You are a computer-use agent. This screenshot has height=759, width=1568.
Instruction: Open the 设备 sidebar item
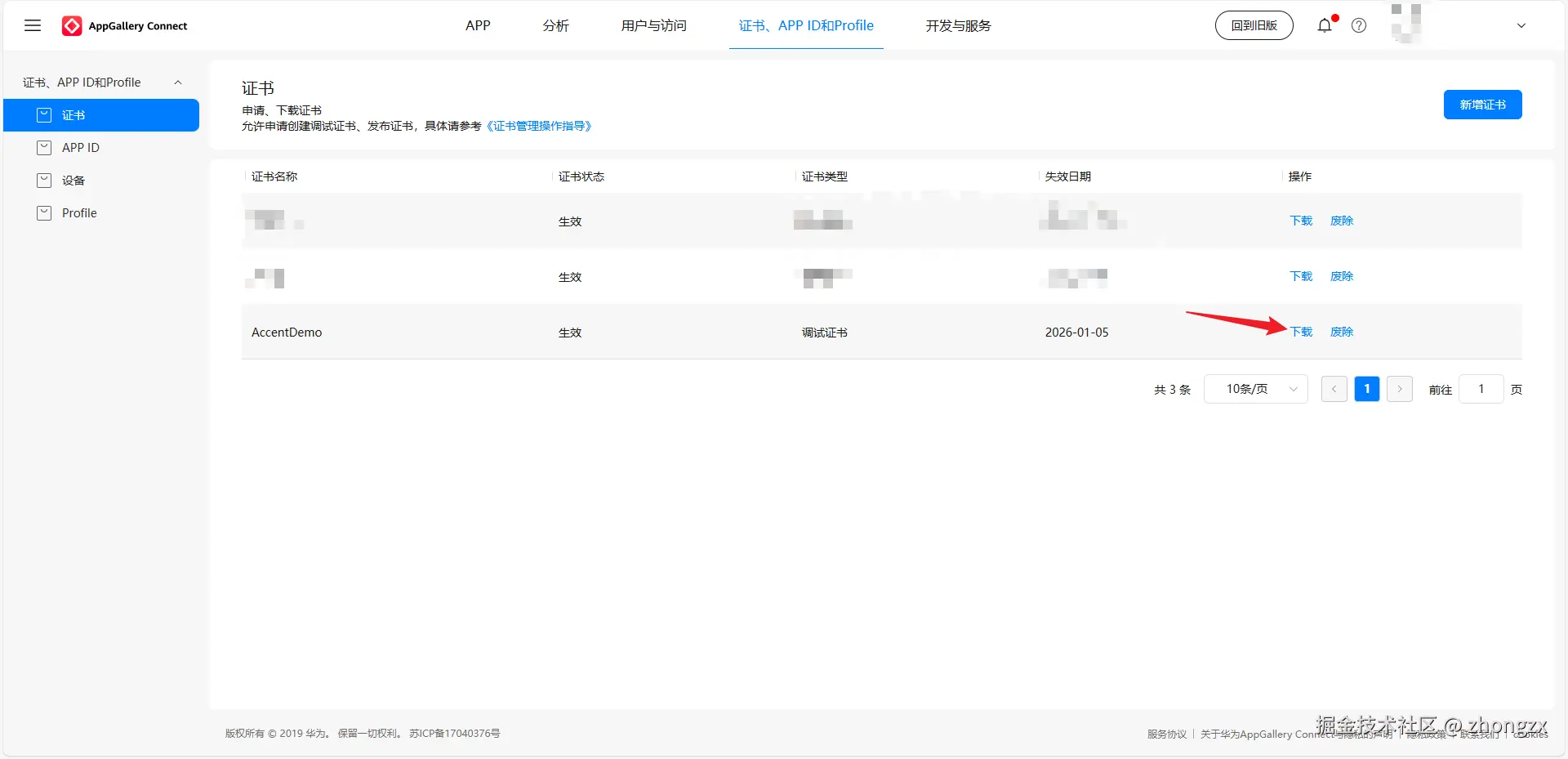pos(73,181)
